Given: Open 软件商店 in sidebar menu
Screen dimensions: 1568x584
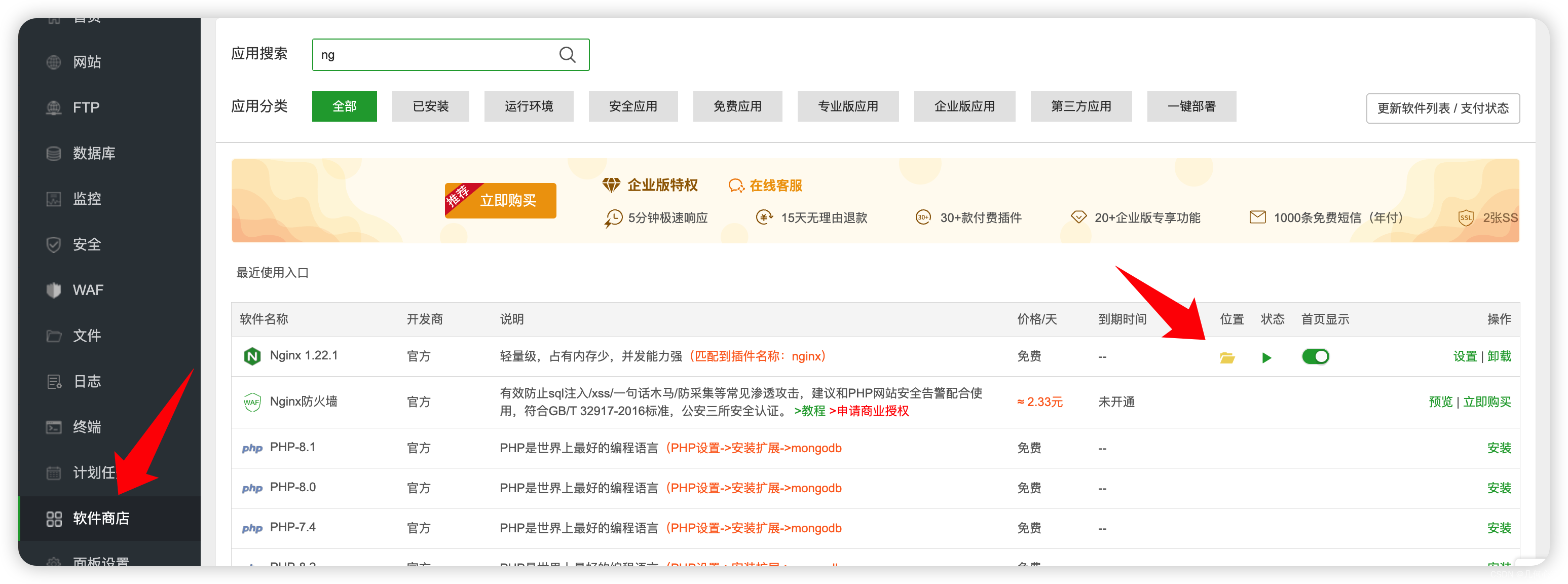Looking at the screenshot, I should click(109, 519).
